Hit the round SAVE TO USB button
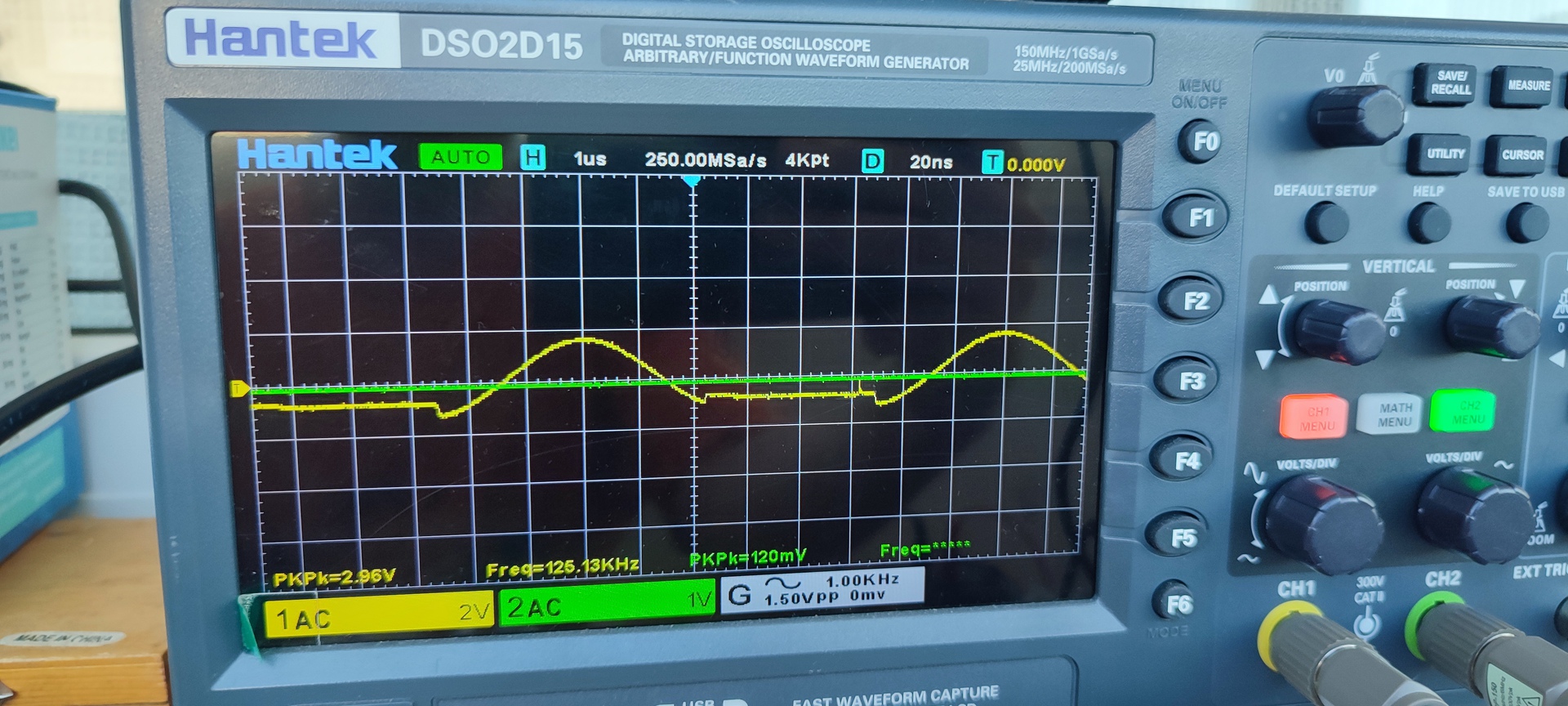Image resolution: width=1568 pixels, height=706 pixels. 1527,222
